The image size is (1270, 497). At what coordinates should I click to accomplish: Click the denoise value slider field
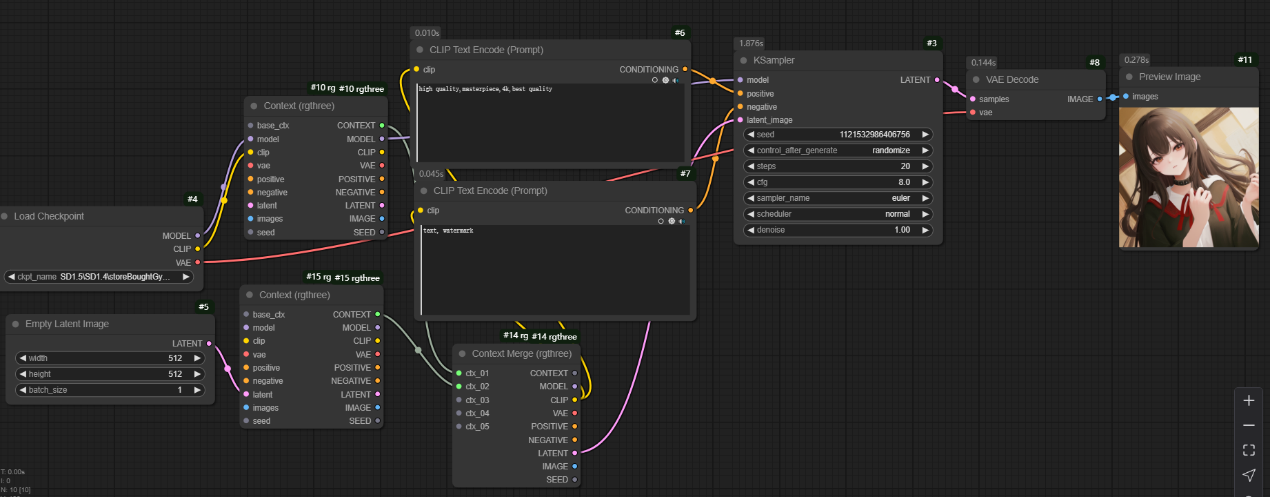coord(838,230)
